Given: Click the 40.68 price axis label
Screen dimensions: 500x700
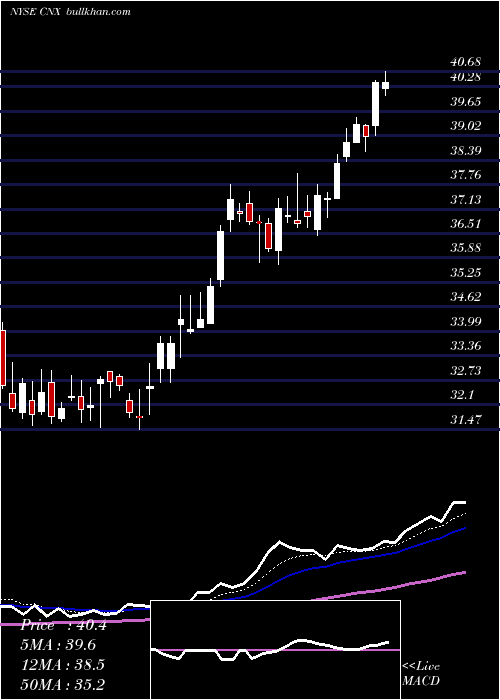Looking at the screenshot, I should coord(466,62).
